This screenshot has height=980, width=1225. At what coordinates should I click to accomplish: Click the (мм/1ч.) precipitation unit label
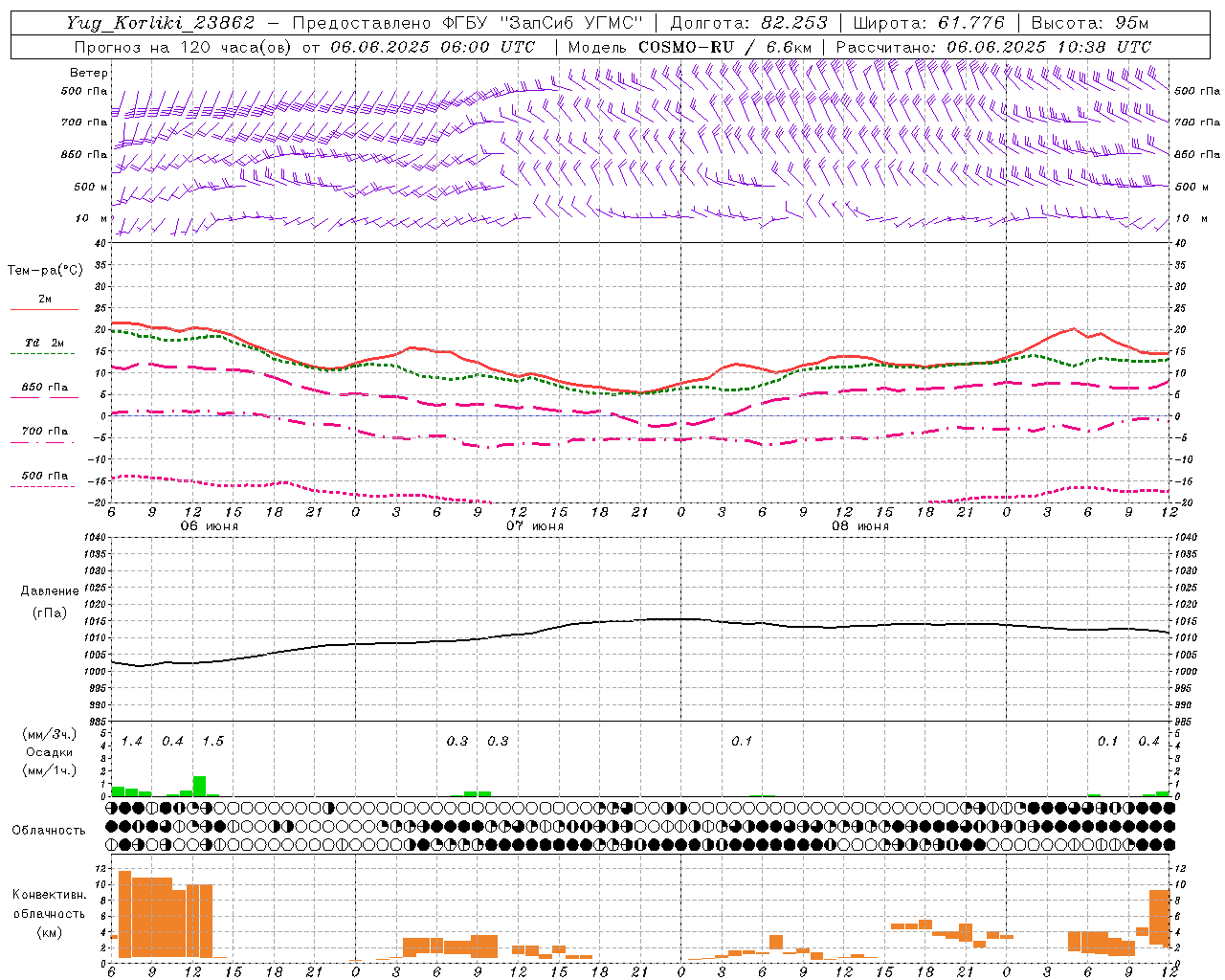pyautogui.click(x=50, y=770)
